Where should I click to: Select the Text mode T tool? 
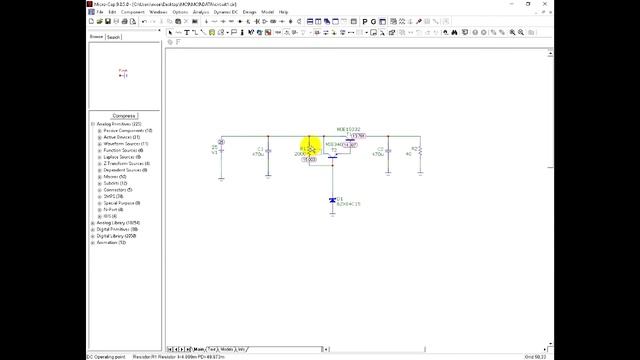pos(187,32)
